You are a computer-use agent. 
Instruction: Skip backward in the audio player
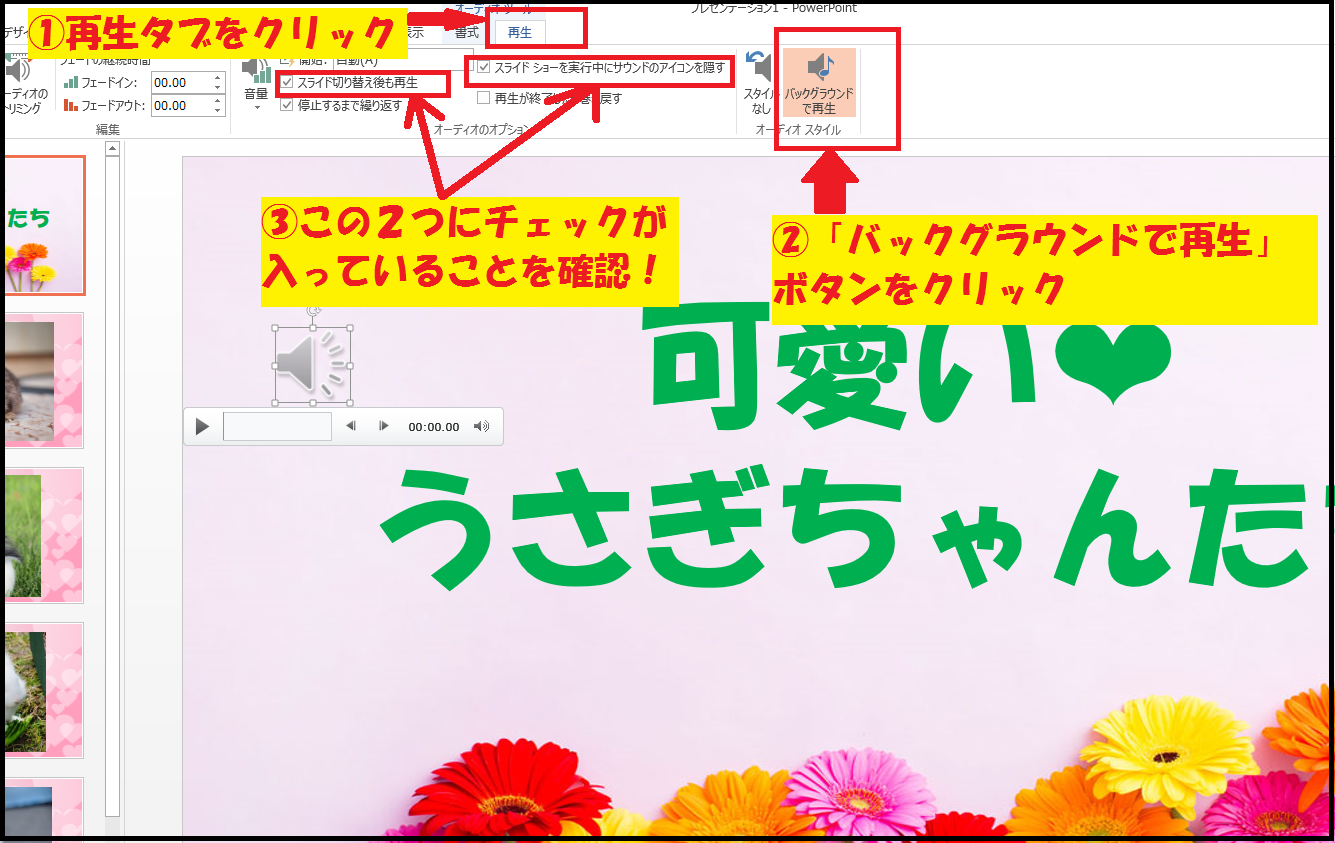351,427
